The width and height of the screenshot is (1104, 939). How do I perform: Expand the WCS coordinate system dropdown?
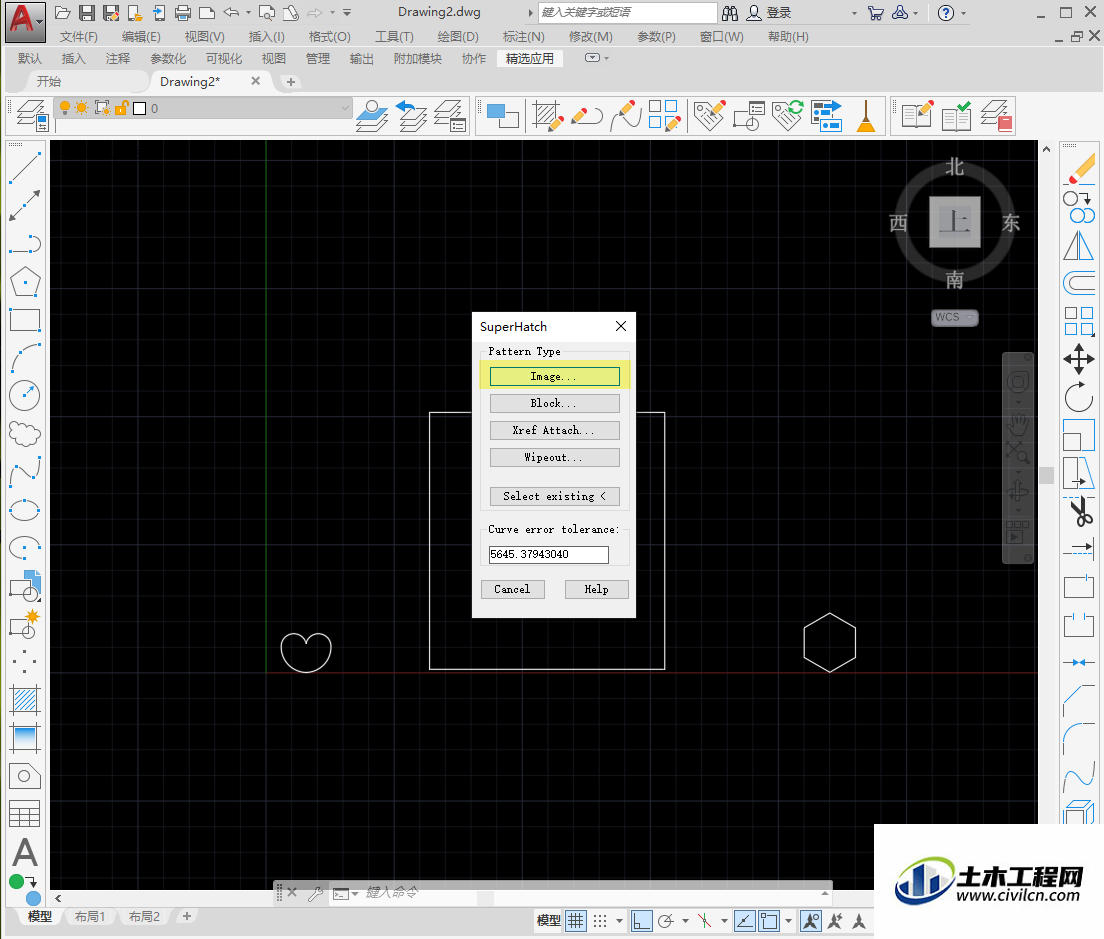click(970, 317)
